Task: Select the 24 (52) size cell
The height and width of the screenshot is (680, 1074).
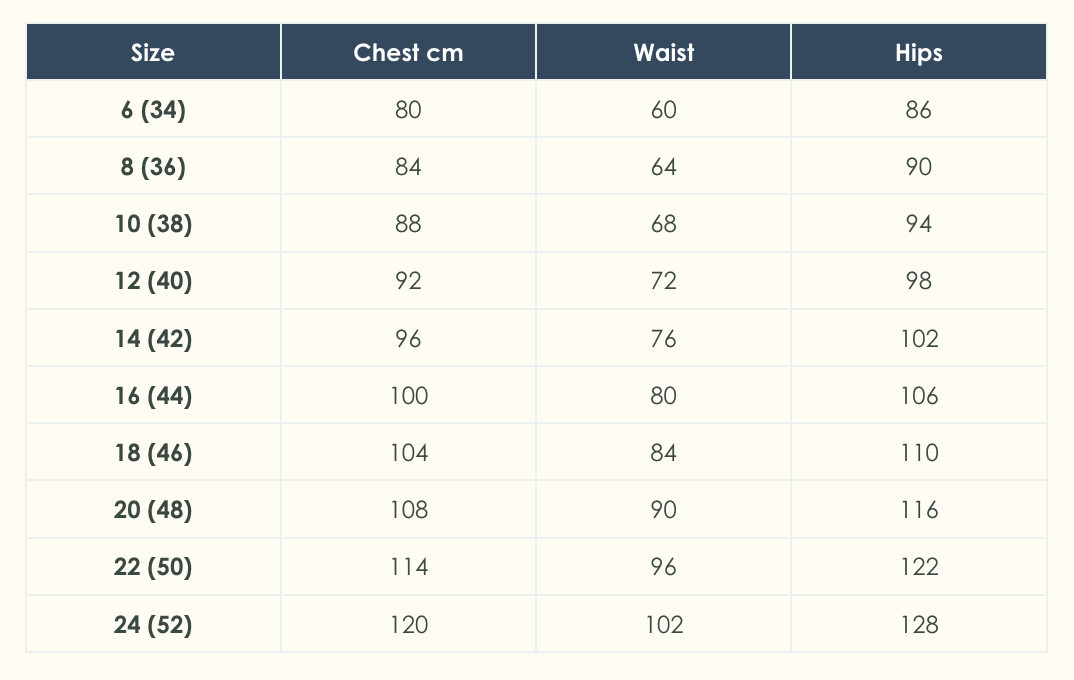Action: click(153, 625)
